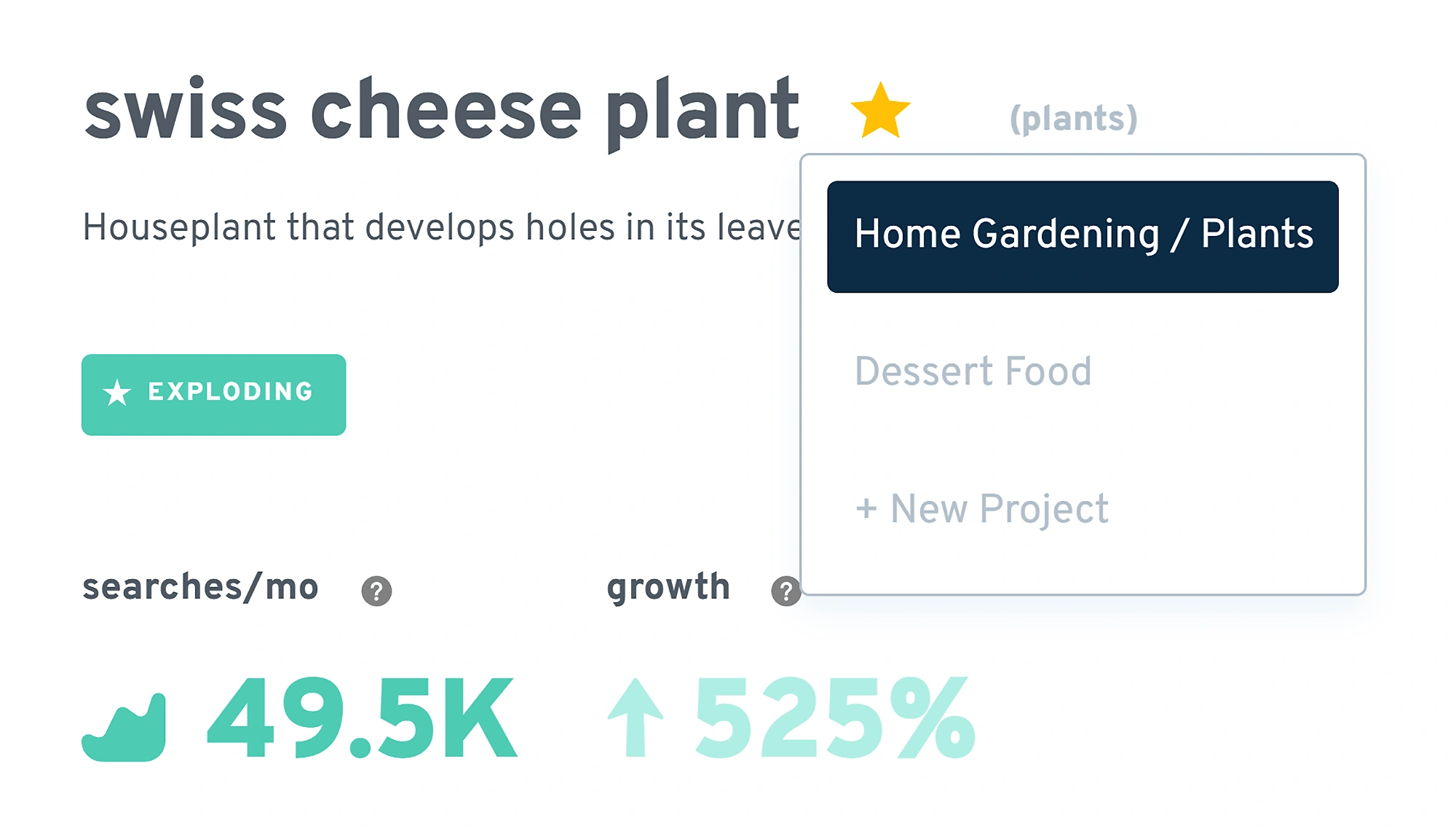This screenshot has width=1456, height=834.
Task: Click the white star inside Exploding badge
Action: click(116, 393)
